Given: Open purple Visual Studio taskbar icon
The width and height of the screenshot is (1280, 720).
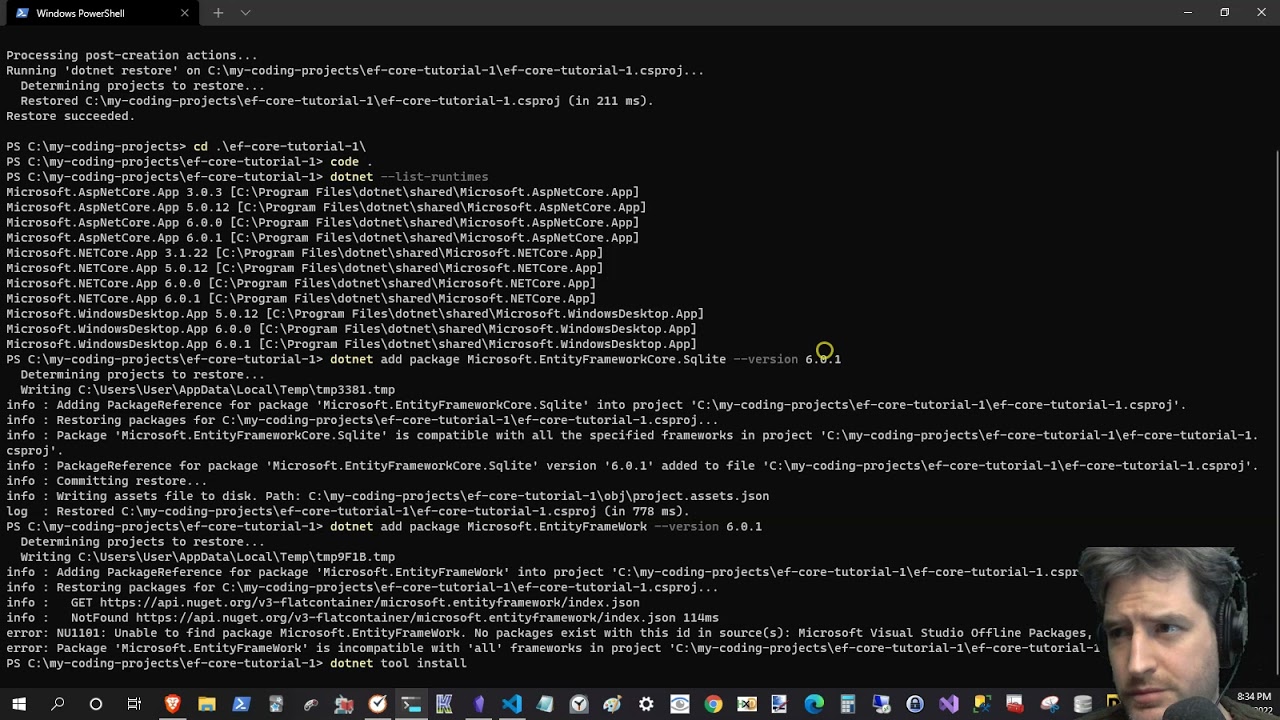Looking at the screenshot, I should tap(949, 704).
